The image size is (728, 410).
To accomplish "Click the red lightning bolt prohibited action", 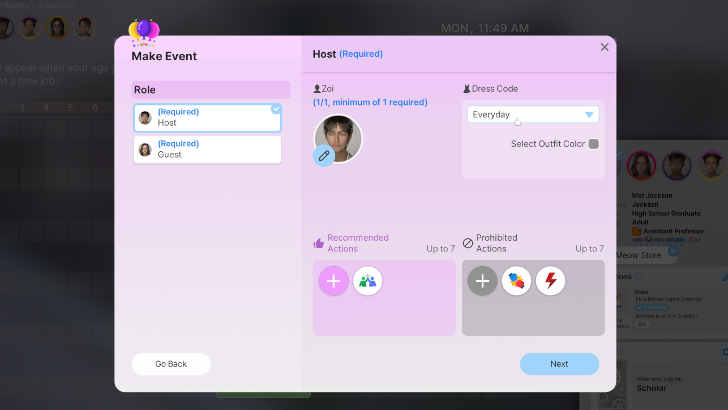I will pos(551,281).
